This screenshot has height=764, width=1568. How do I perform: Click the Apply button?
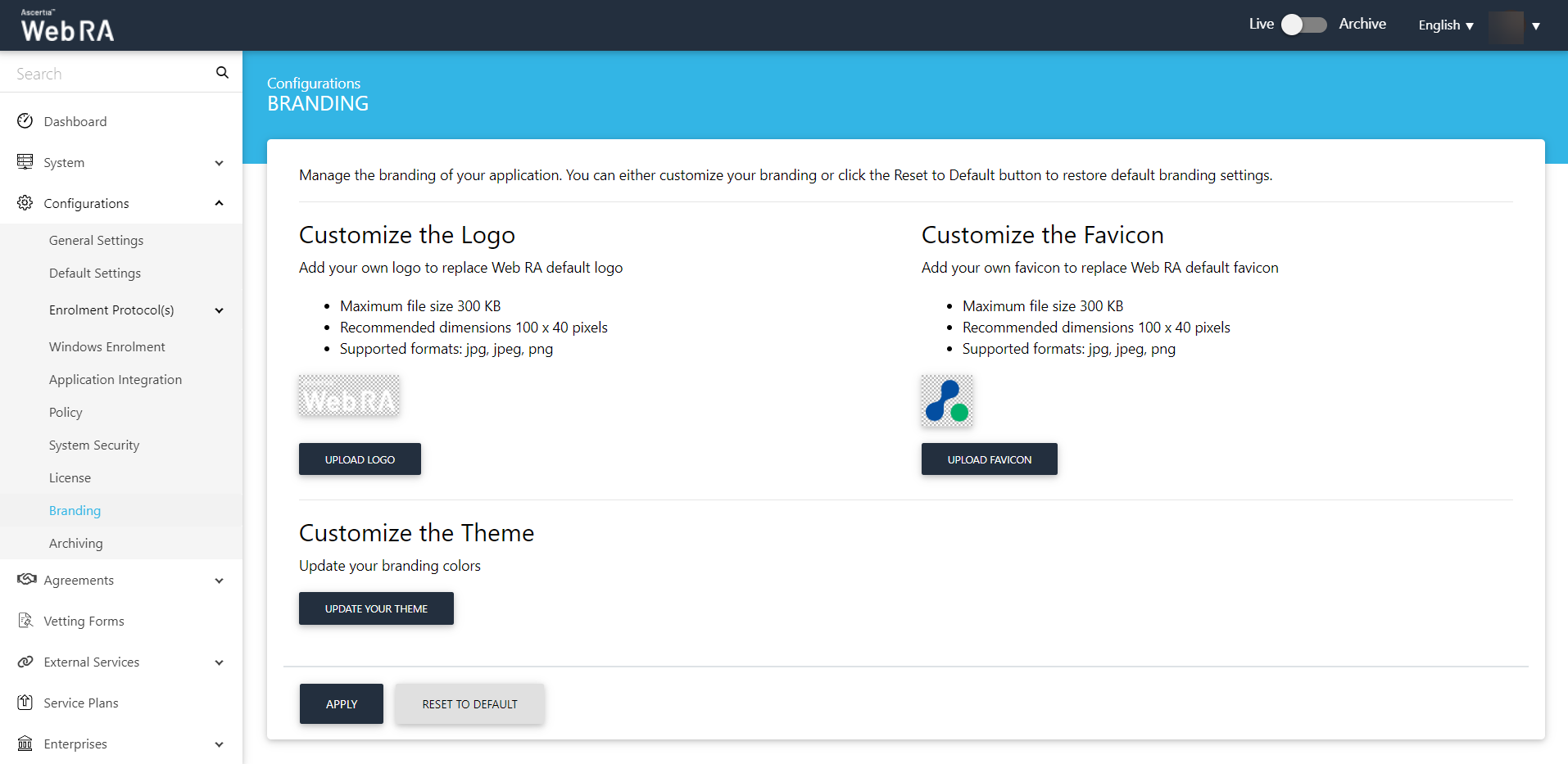point(342,704)
